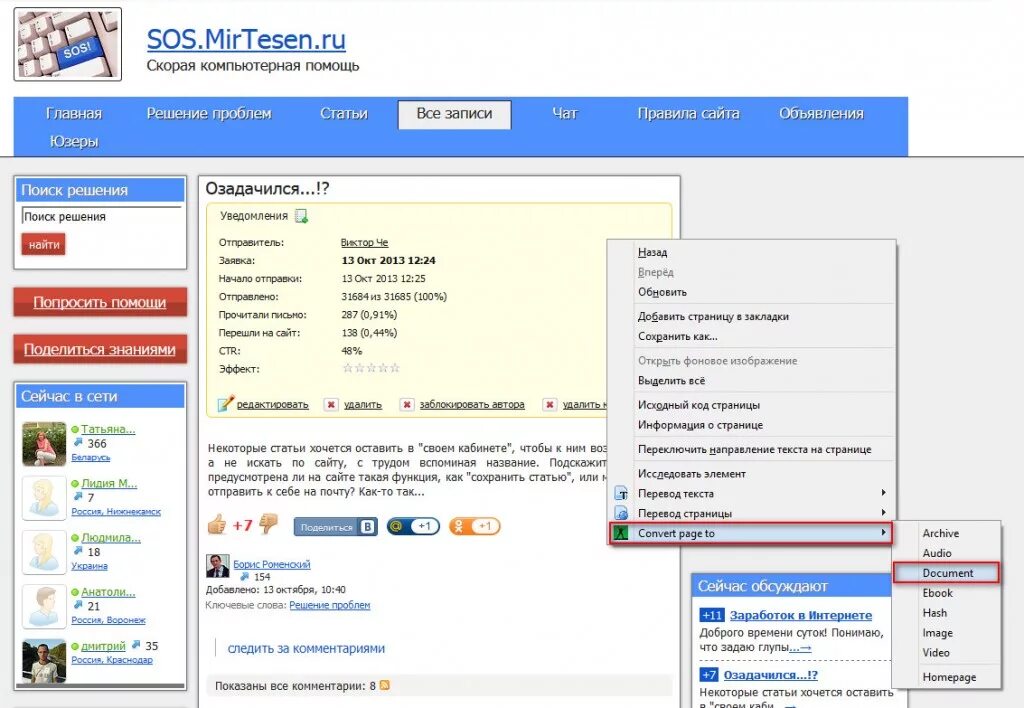Open Чат tab

(565, 114)
